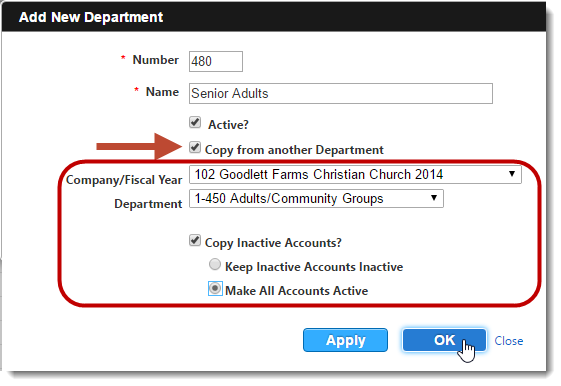Uncheck the Copy Inactive Accounts? checkbox
Image resolution: width=561 pixels, height=386 pixels.
coord(195,240)
